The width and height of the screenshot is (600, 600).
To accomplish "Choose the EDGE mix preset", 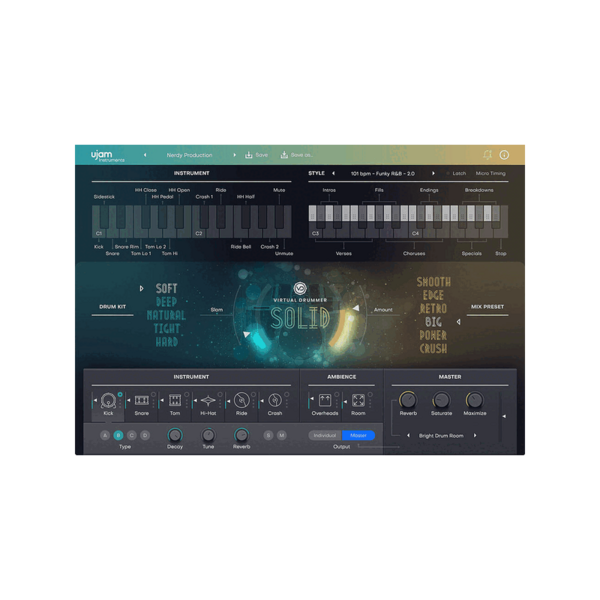I will 434,295.
